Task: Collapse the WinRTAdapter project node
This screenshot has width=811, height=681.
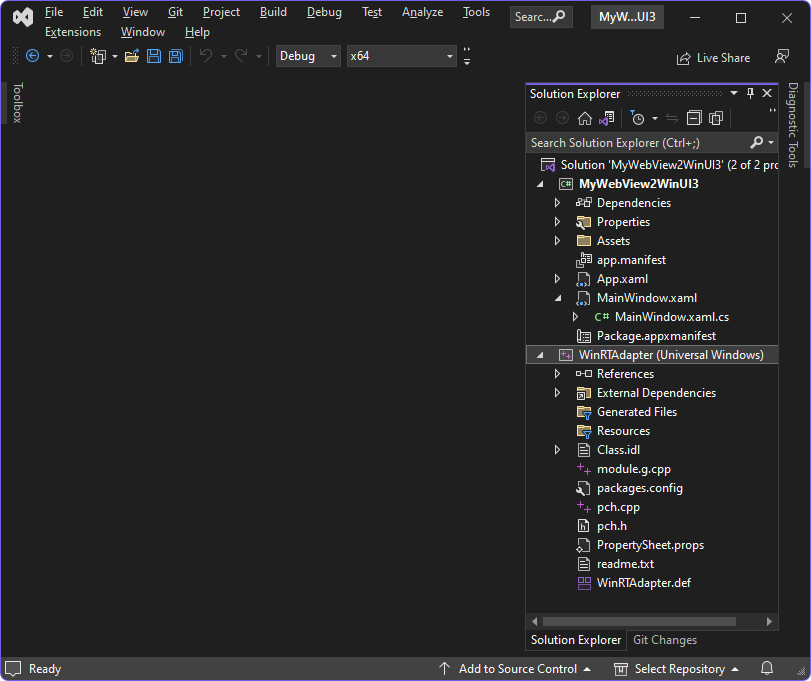Action: (539, 354)
